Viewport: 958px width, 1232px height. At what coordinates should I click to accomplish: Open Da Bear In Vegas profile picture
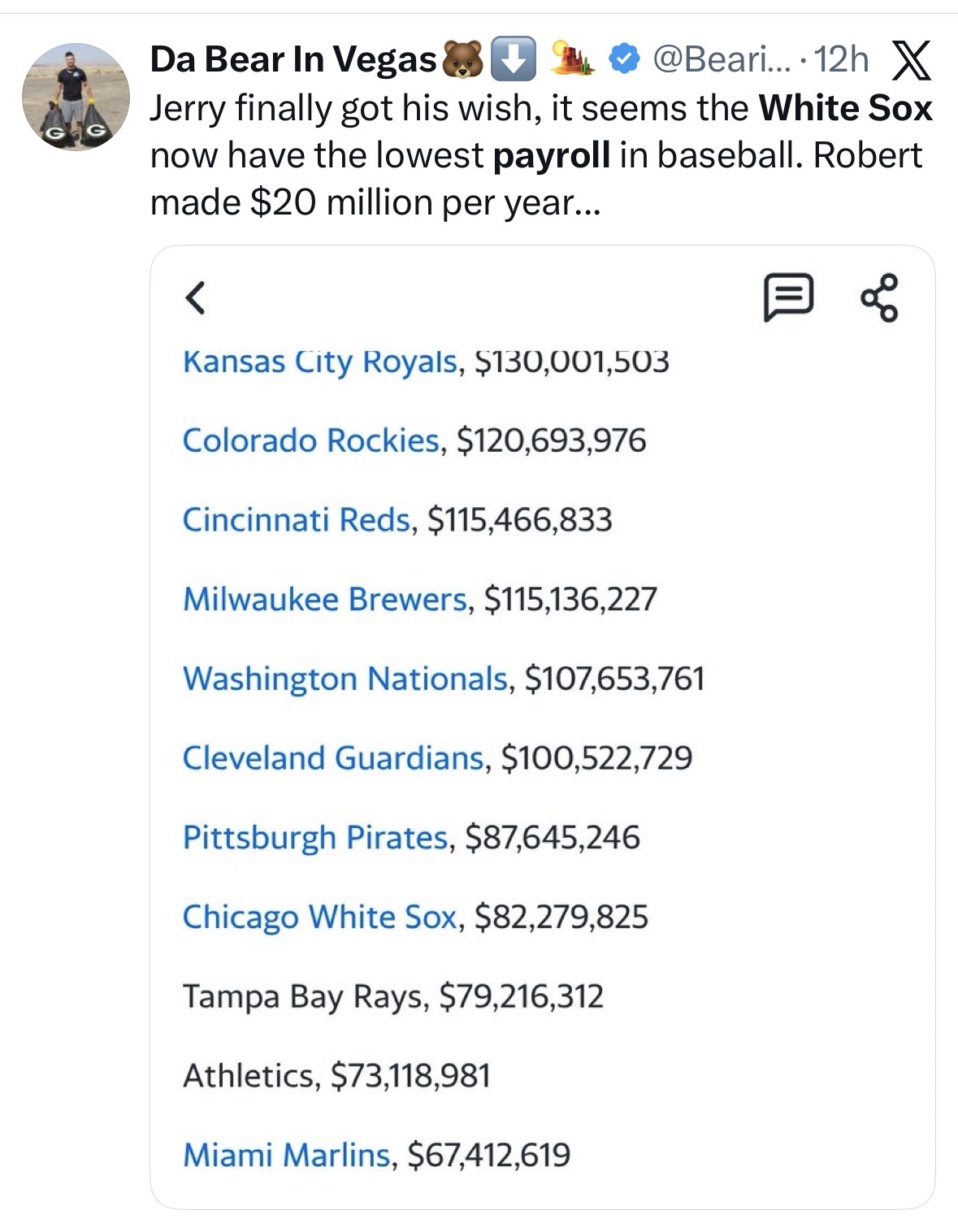76,97
